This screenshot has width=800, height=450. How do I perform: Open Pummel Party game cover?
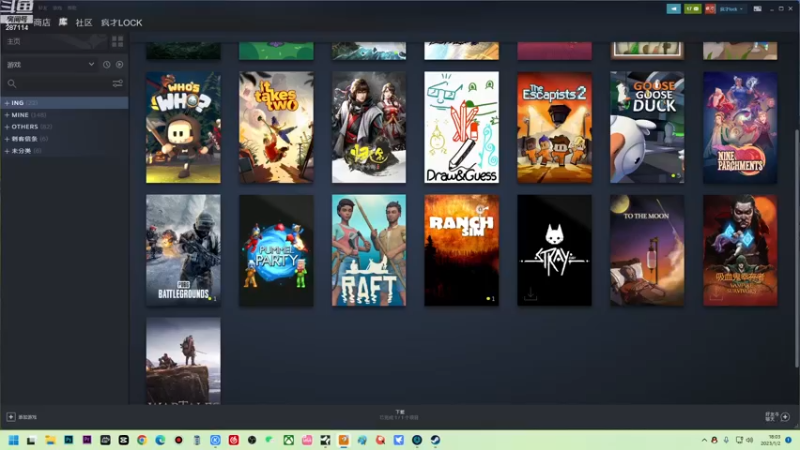point(276,250)
